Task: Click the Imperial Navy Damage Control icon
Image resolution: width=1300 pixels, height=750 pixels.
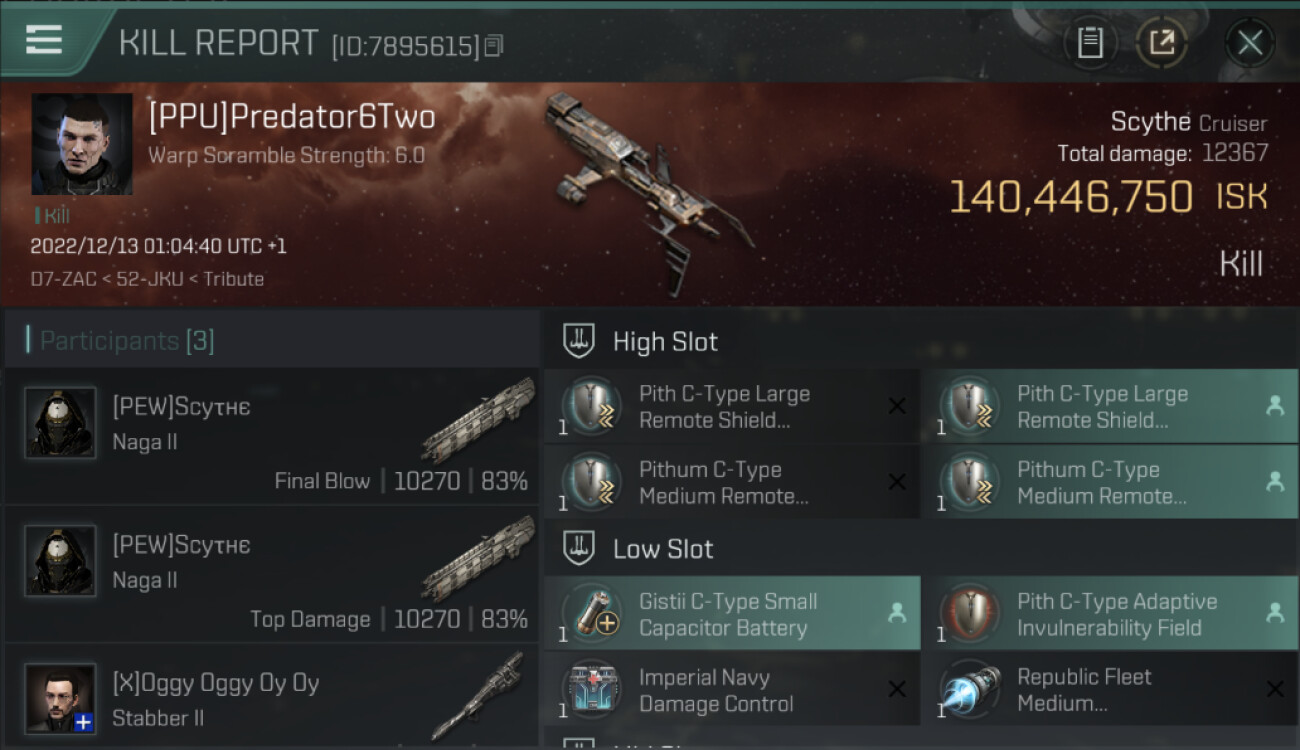Action: (x=590, y=689)
